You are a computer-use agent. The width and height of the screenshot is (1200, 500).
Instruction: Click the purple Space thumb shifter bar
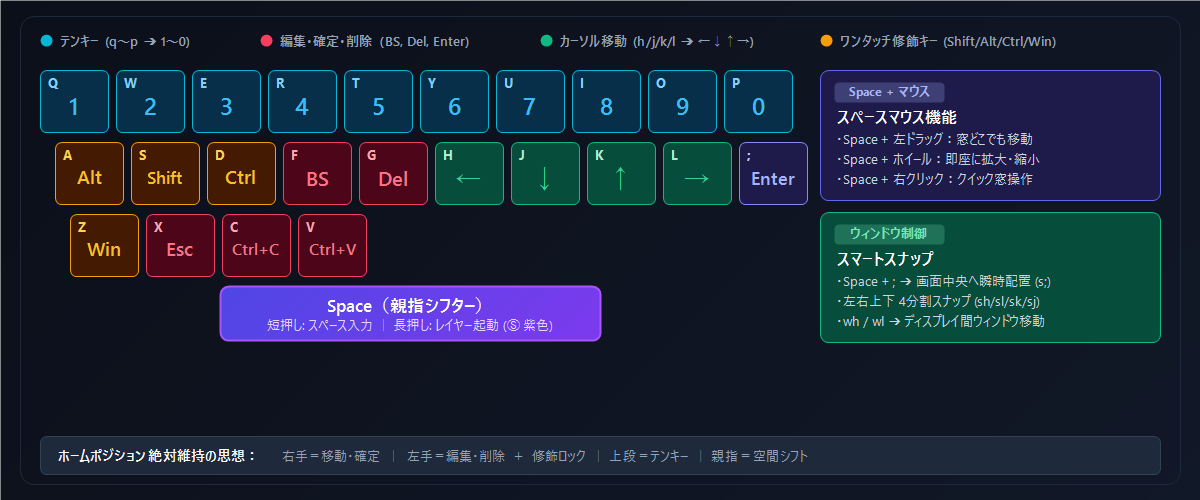pos(410,314)
